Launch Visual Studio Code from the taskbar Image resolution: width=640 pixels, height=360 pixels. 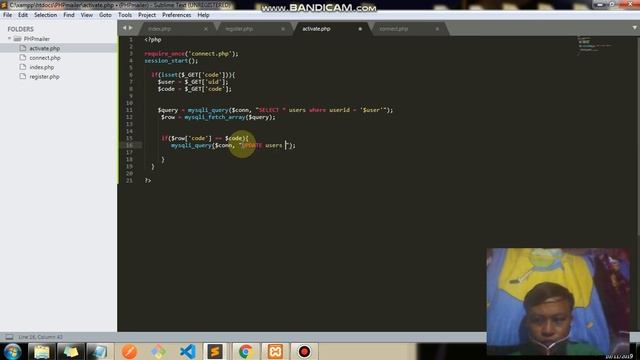tap(187, 351)
